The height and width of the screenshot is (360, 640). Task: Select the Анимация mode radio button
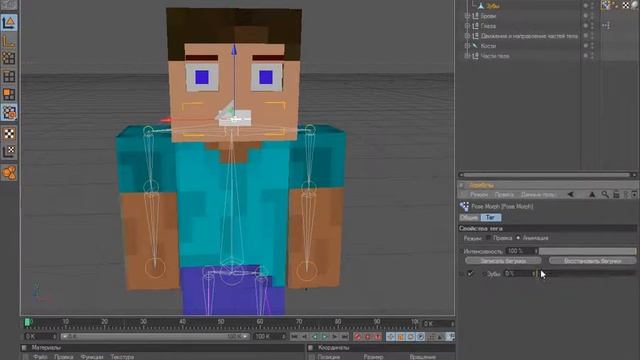pyautogui.click(x=518, y=238)
